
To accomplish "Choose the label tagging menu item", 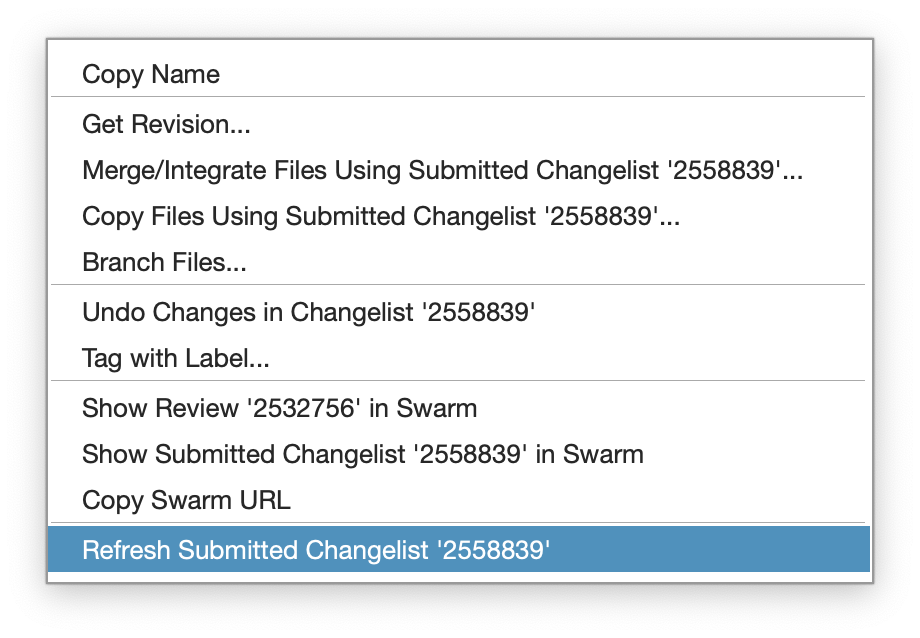I will pyautogui.click(x=459, y=357).
